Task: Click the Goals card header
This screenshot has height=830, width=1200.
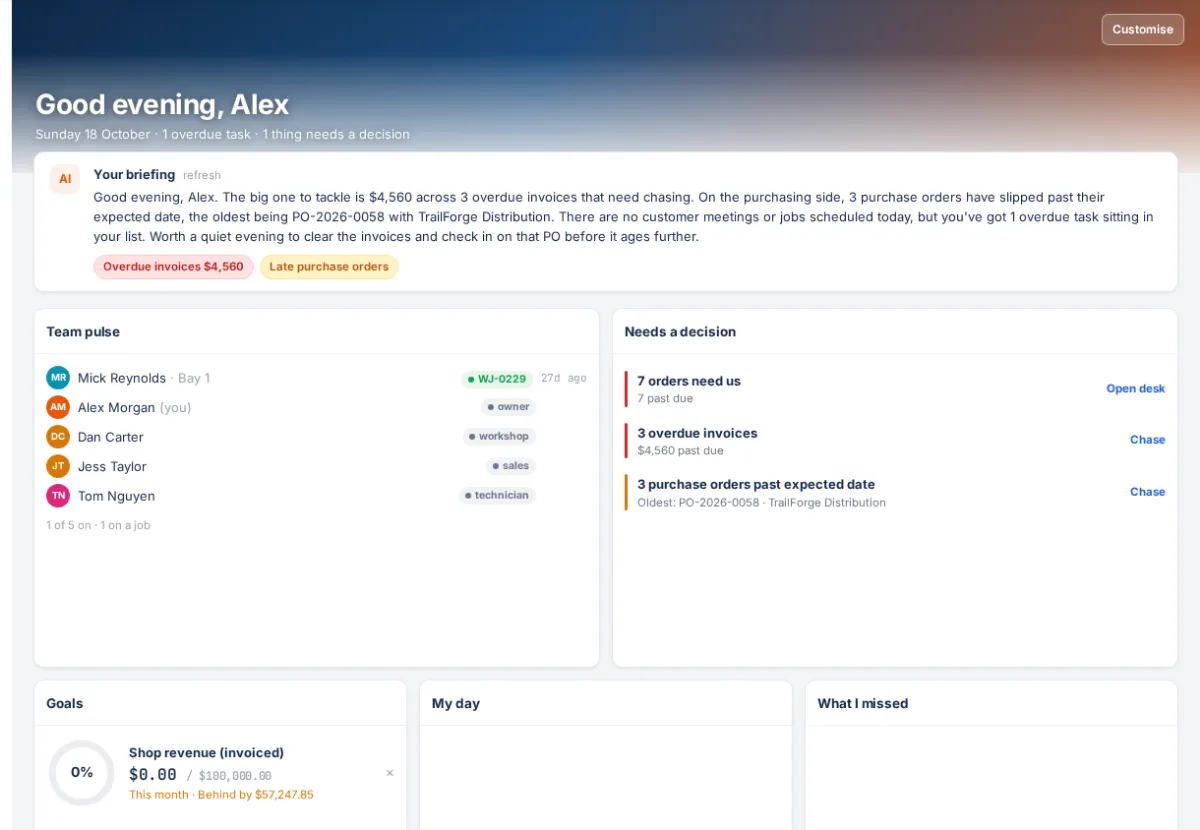Action: (x=220, y=704)
